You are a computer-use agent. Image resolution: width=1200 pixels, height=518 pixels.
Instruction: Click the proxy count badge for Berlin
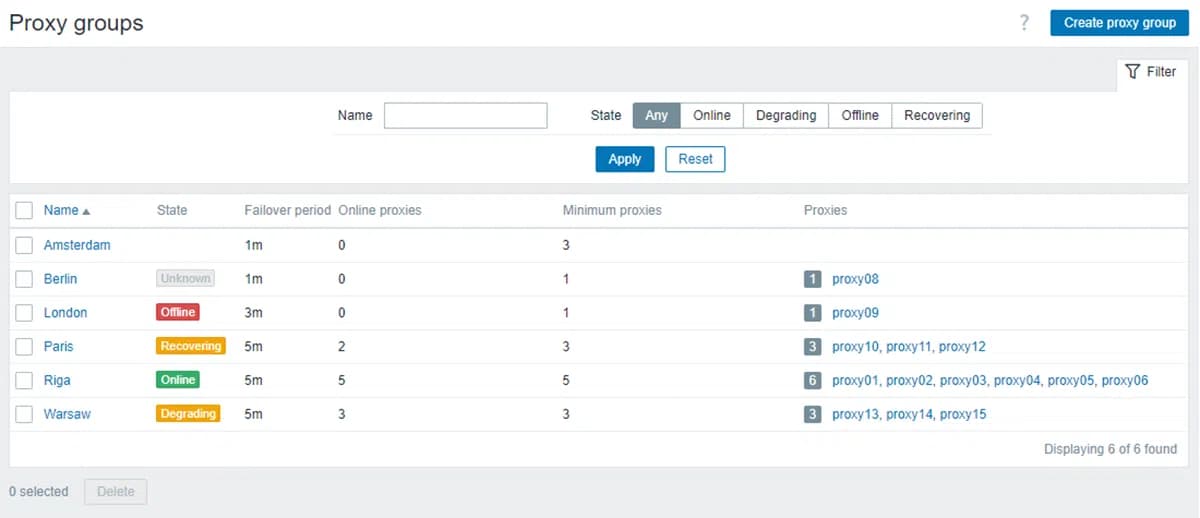coord(813,279)
